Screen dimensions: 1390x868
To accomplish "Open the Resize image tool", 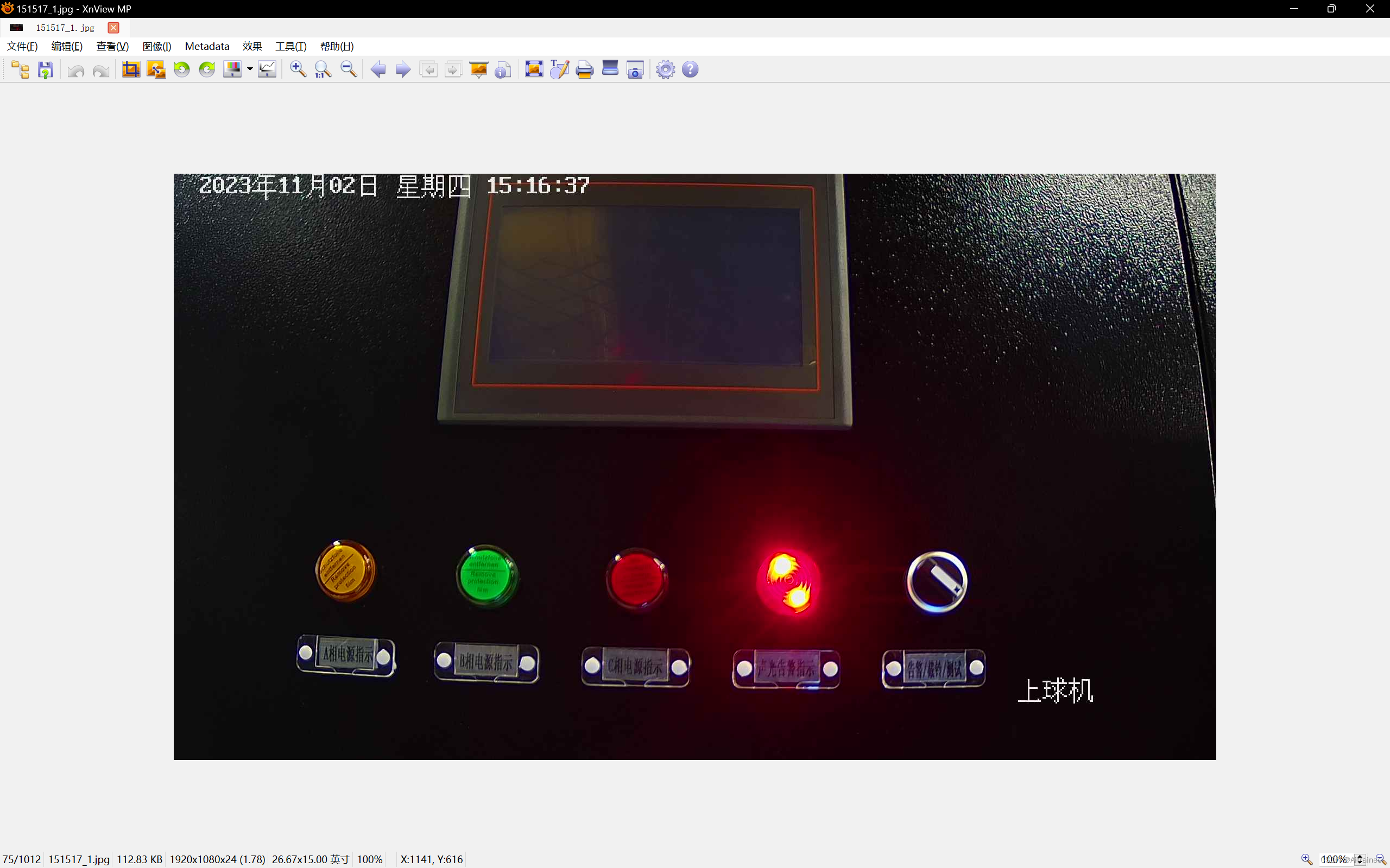I will 156,69.
